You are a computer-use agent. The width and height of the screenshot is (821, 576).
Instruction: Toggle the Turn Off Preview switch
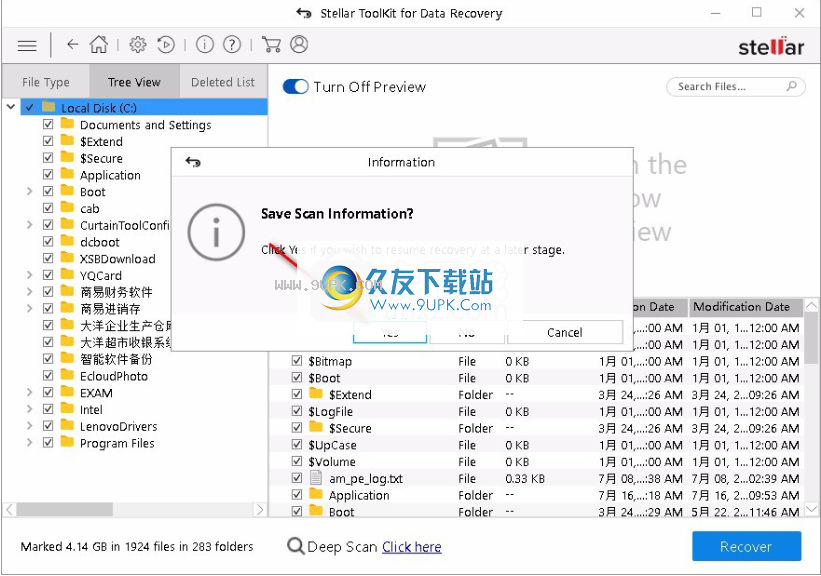coord(295,86)
